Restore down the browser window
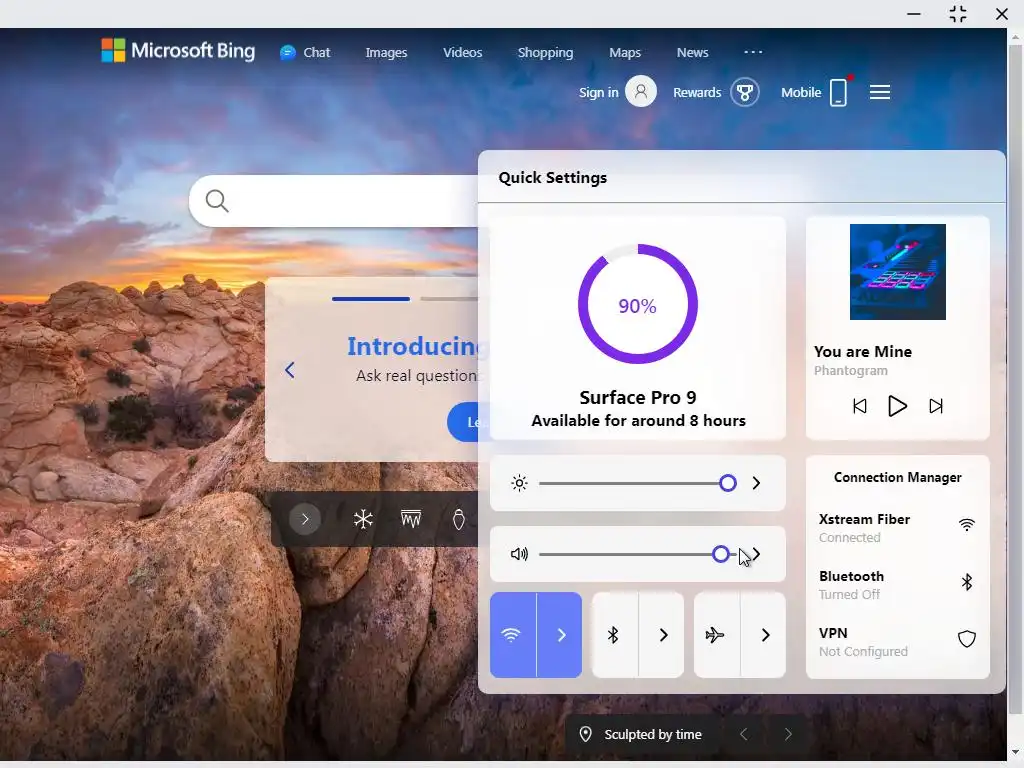The height and width of the screenshot is (768, 1024). [957, 14]
